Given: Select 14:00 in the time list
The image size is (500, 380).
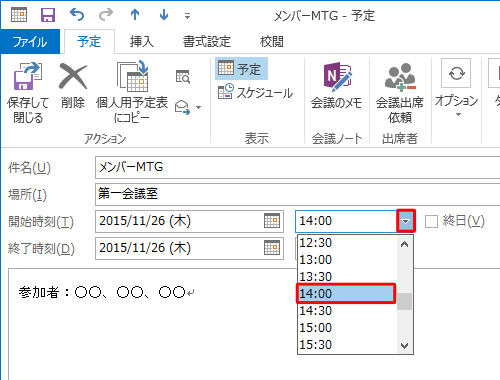Looking at the screenshot, I should (x=346, y=294).
